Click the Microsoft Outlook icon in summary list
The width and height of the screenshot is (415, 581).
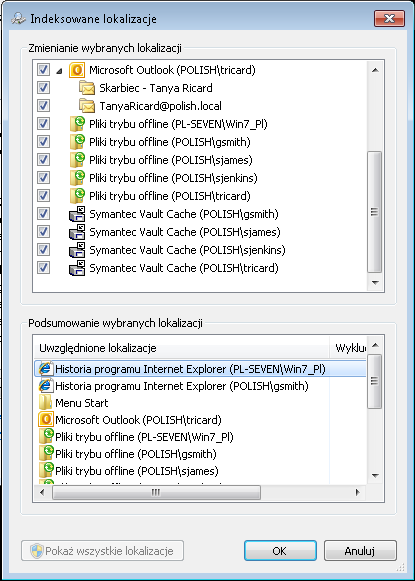[46, 420]
